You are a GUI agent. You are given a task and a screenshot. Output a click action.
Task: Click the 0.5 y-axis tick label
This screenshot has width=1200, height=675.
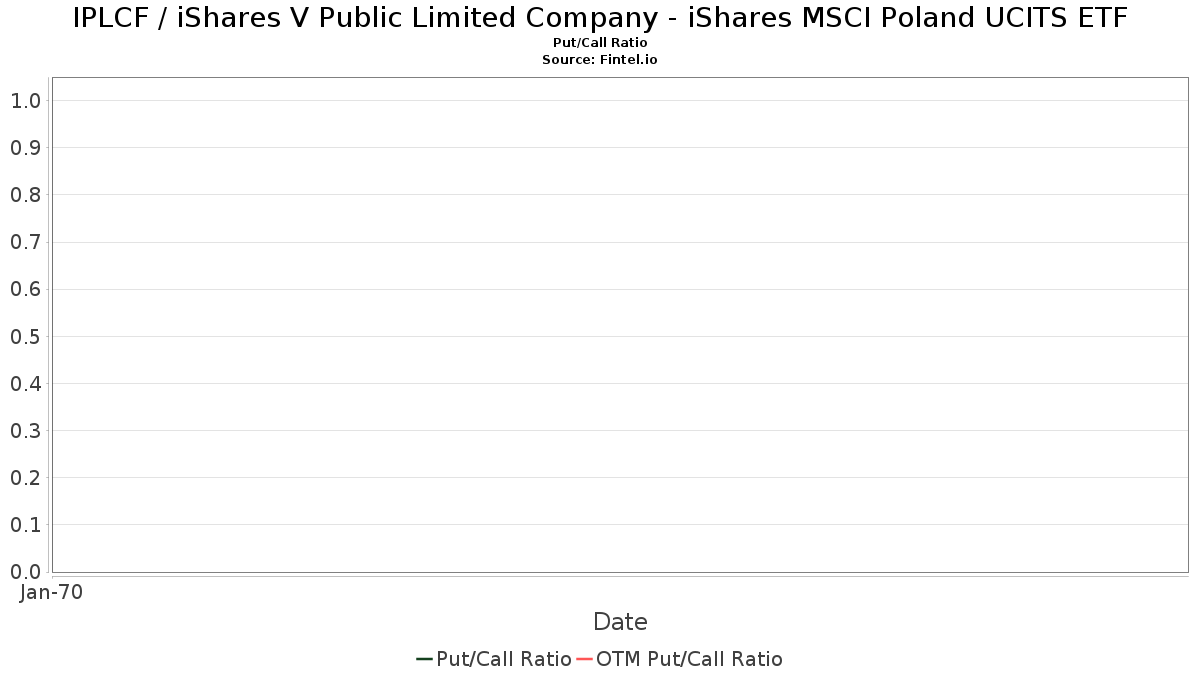(25, 337)
